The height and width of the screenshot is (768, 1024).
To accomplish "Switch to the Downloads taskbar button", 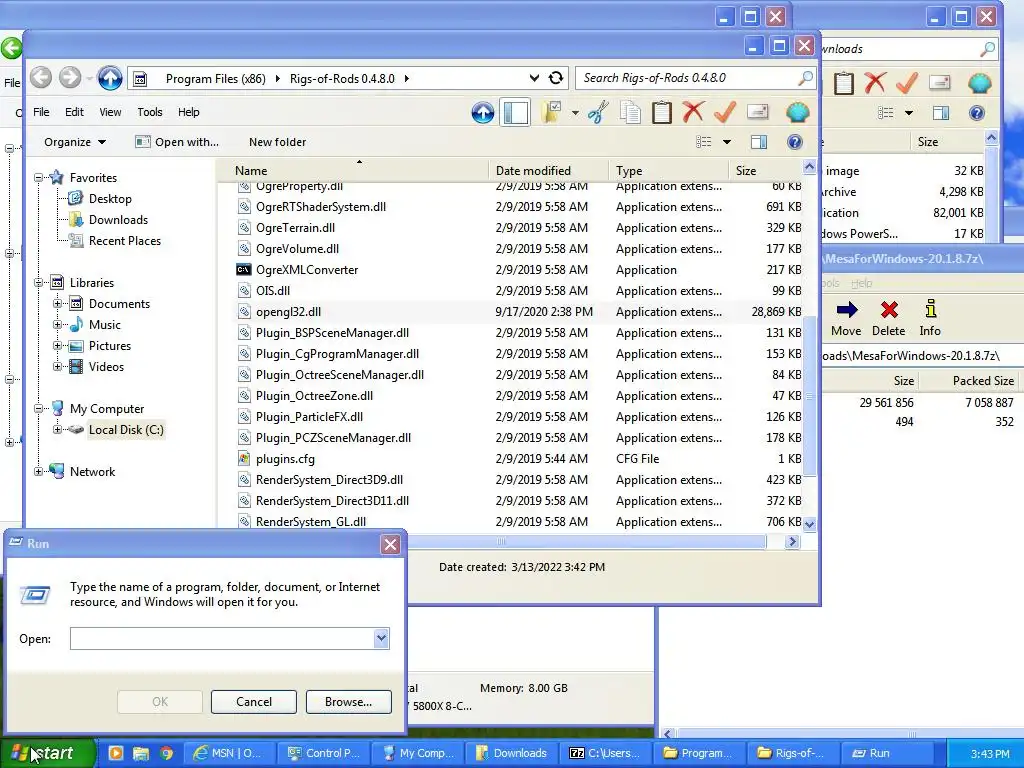I will (x=511, y=753).
